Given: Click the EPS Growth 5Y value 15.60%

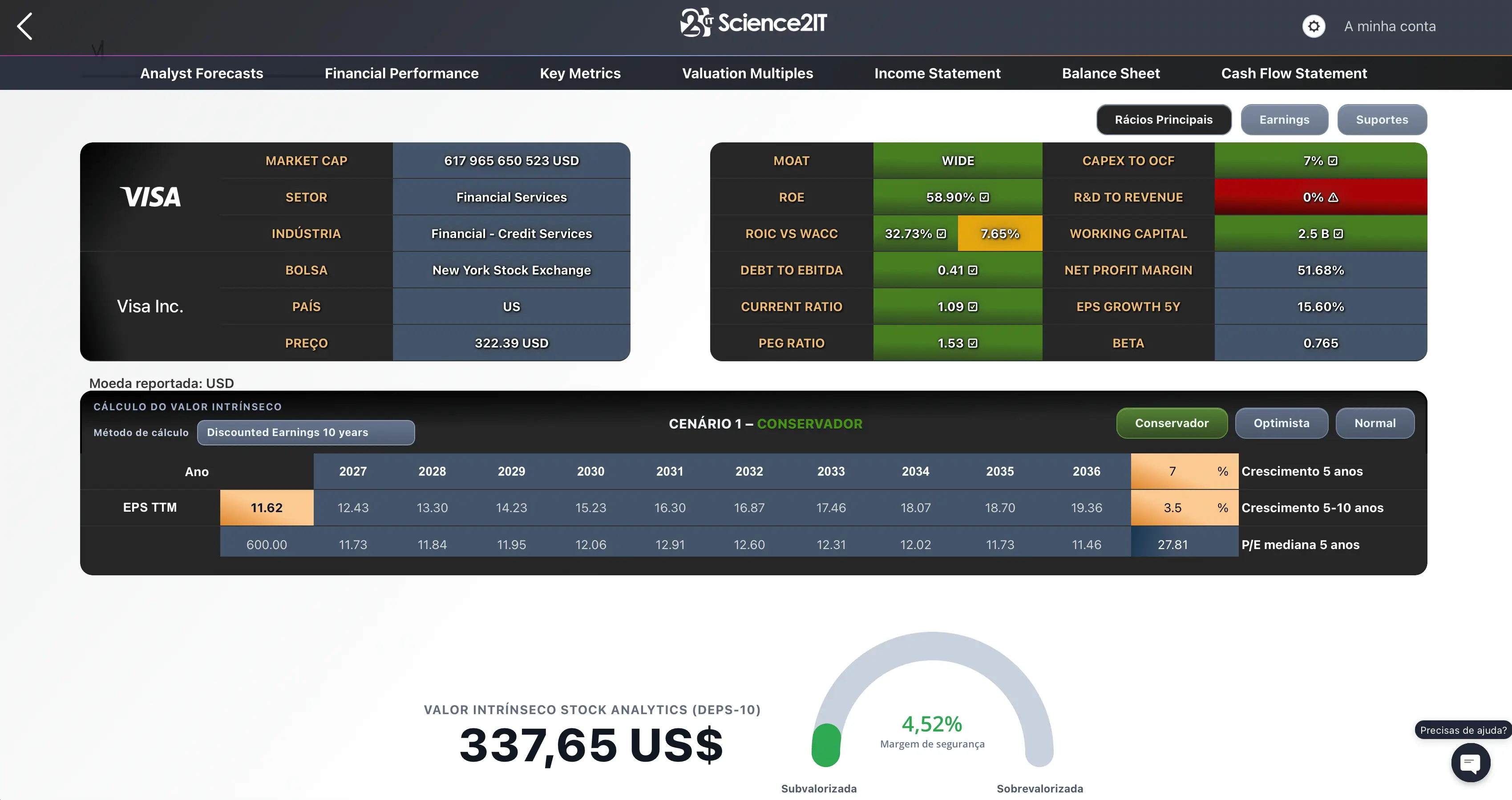Looking at the screenshot, I should tap(1320, 307).
